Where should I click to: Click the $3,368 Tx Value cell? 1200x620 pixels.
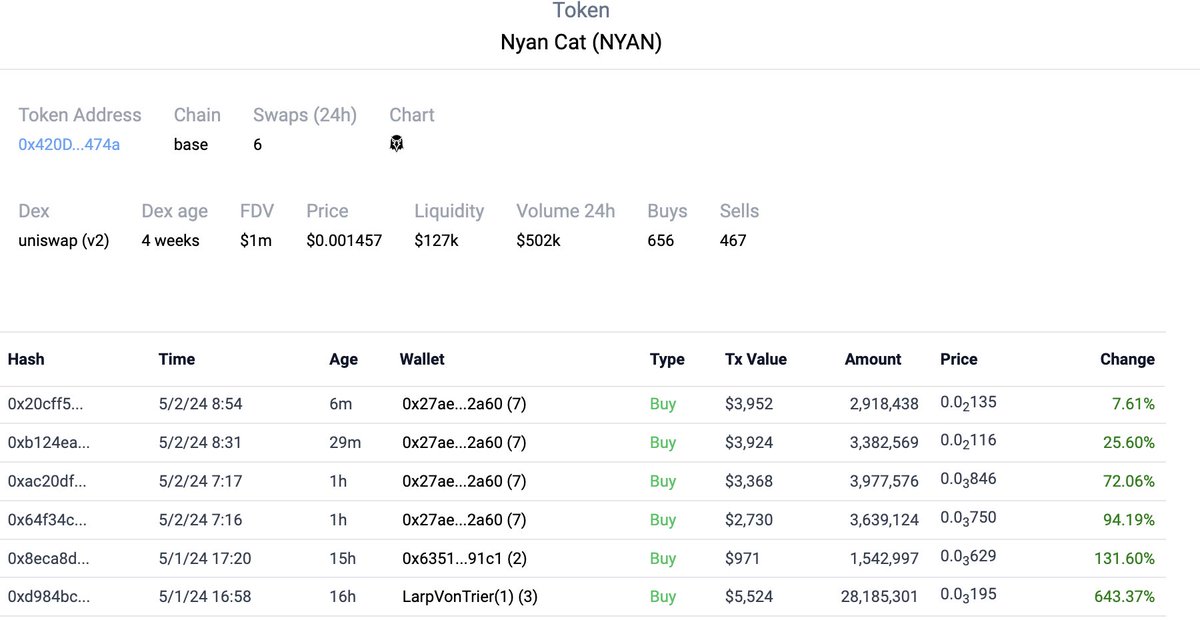coord(749,481)
